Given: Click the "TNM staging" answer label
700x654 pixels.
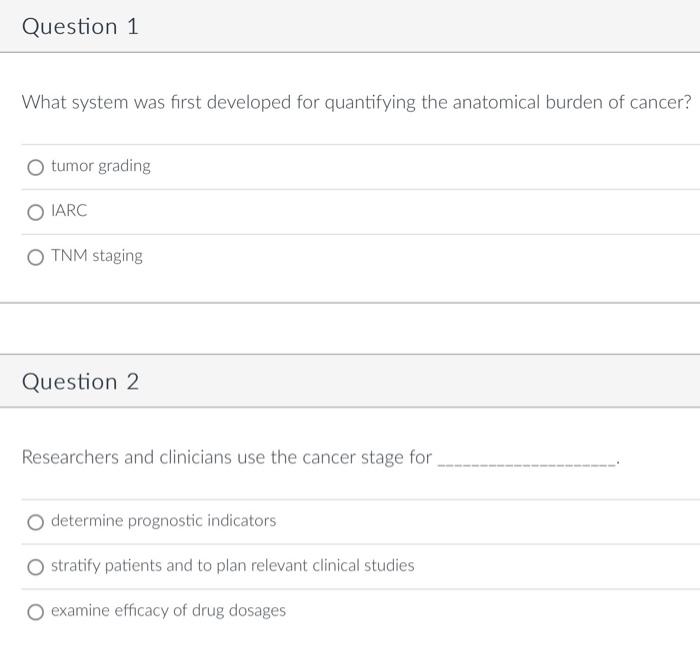Looking at the screenshot, I should [x=97, y=256].
